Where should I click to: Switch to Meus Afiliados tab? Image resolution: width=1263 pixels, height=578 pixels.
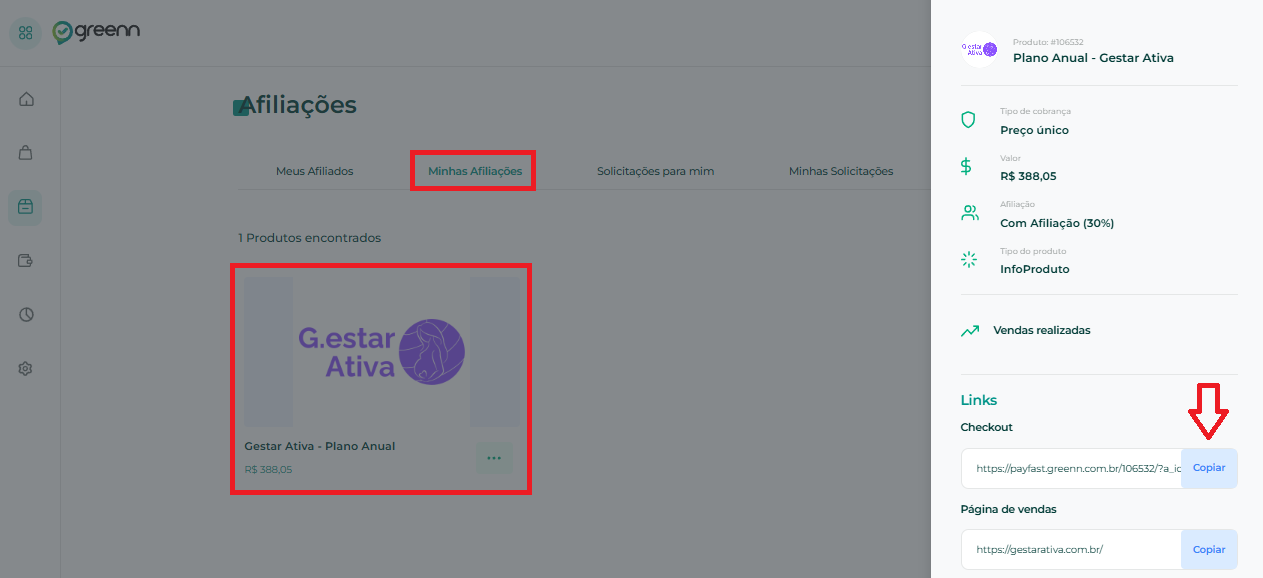coord(314,171)
